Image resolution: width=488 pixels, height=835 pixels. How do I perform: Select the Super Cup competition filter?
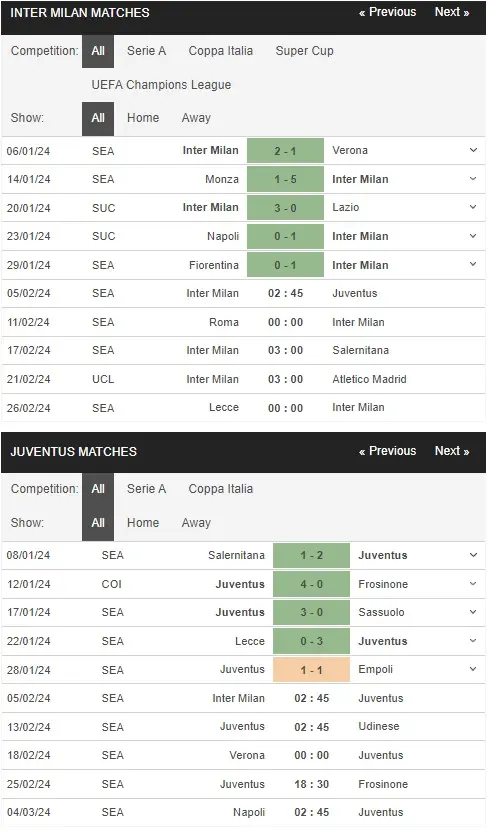[x=304, y=51]
